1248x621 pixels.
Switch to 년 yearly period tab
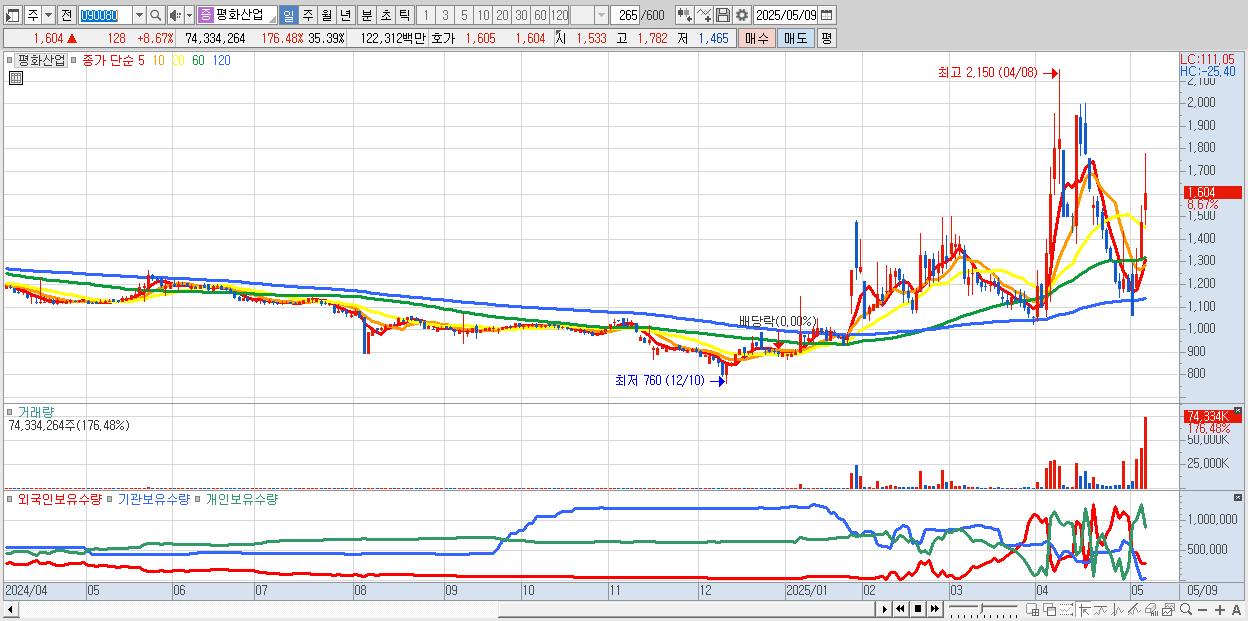[x=345, y=15]
